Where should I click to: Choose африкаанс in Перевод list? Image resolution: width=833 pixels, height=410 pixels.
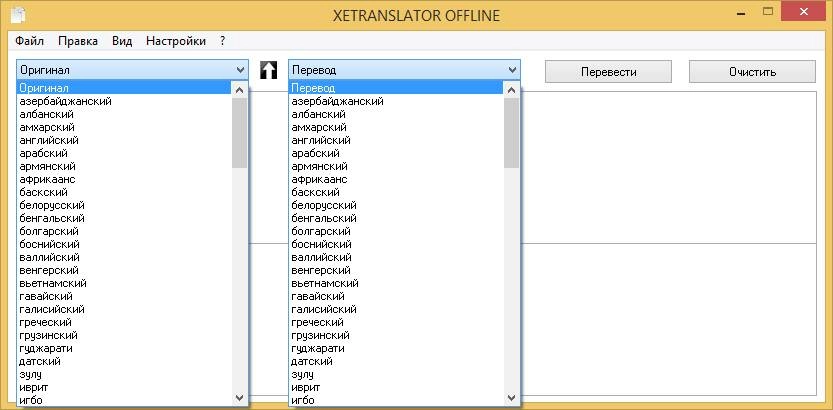396,179
